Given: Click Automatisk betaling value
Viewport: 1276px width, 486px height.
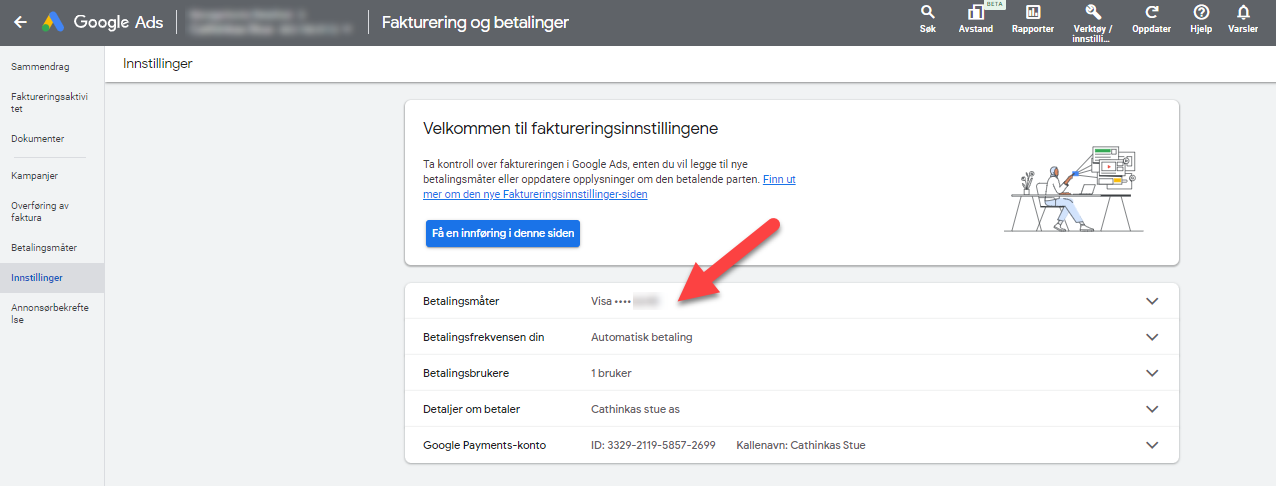Looking at the screenshot, I should tap(642, 337).
